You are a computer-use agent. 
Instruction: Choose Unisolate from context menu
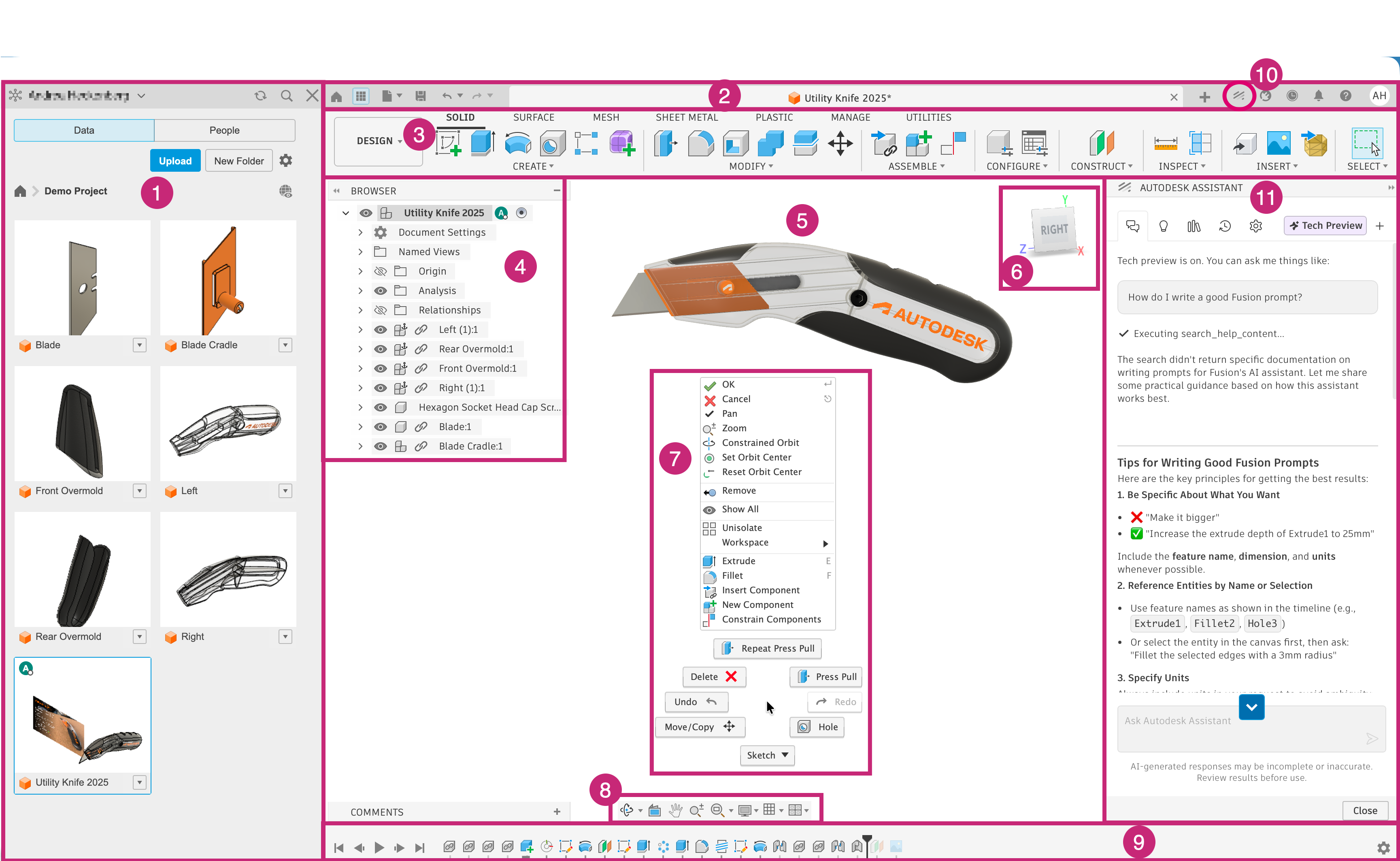coord(767,528)
